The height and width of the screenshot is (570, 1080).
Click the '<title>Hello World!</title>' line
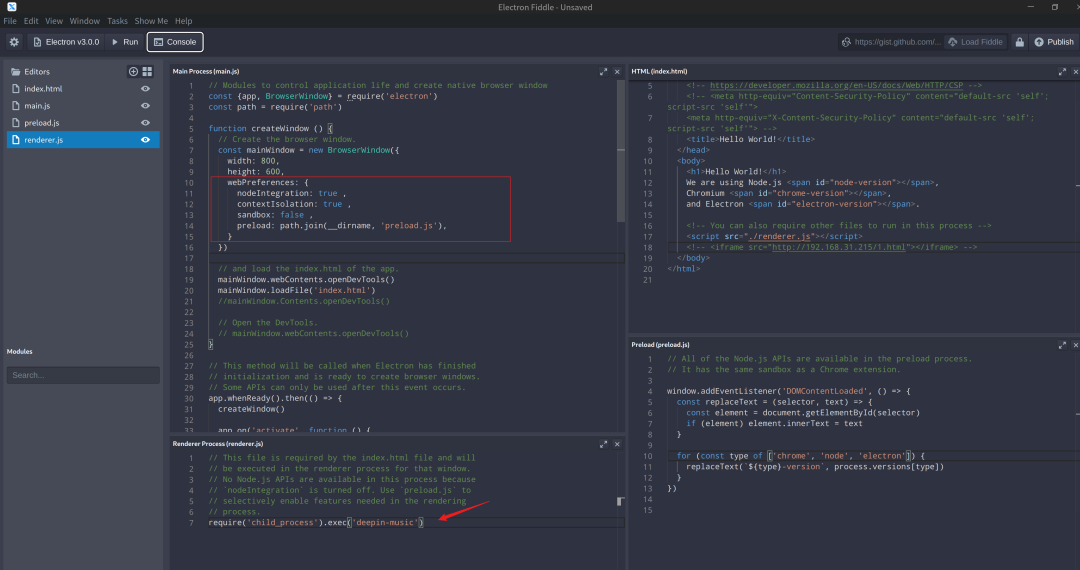[750, 139]
